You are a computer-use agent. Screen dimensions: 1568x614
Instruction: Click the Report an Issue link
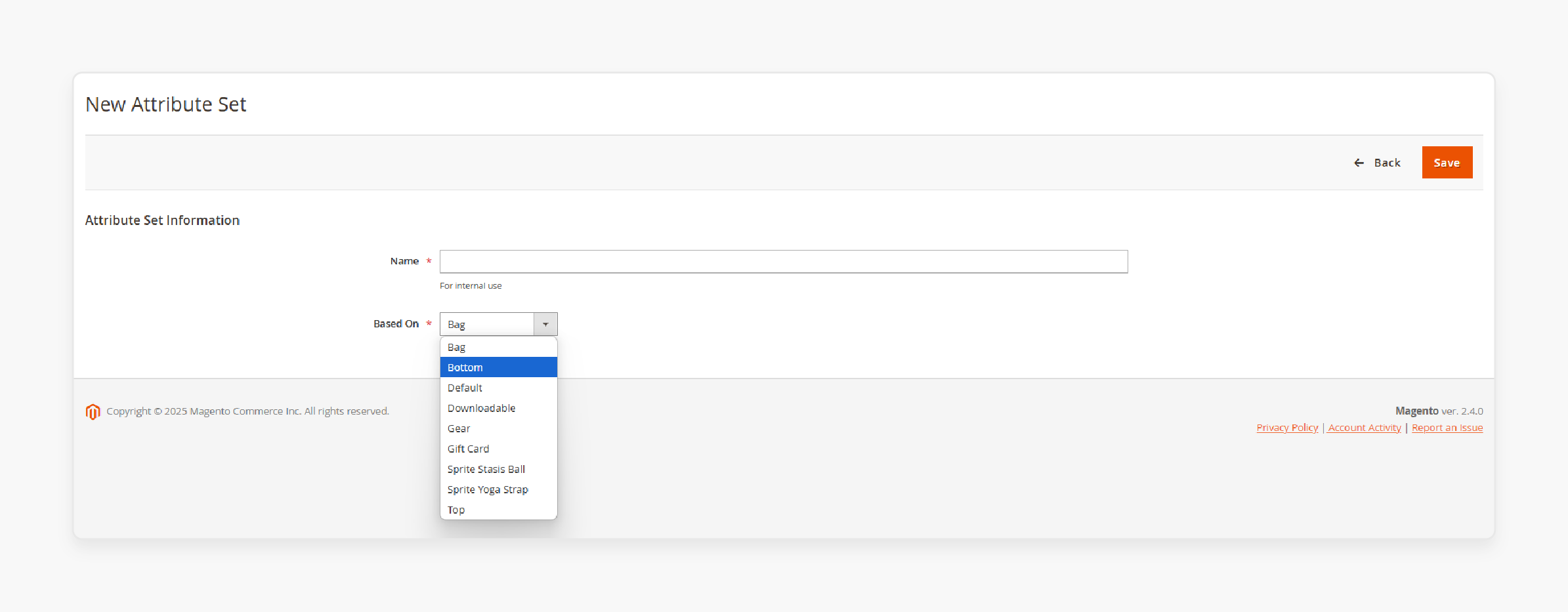click(1447, 428)
